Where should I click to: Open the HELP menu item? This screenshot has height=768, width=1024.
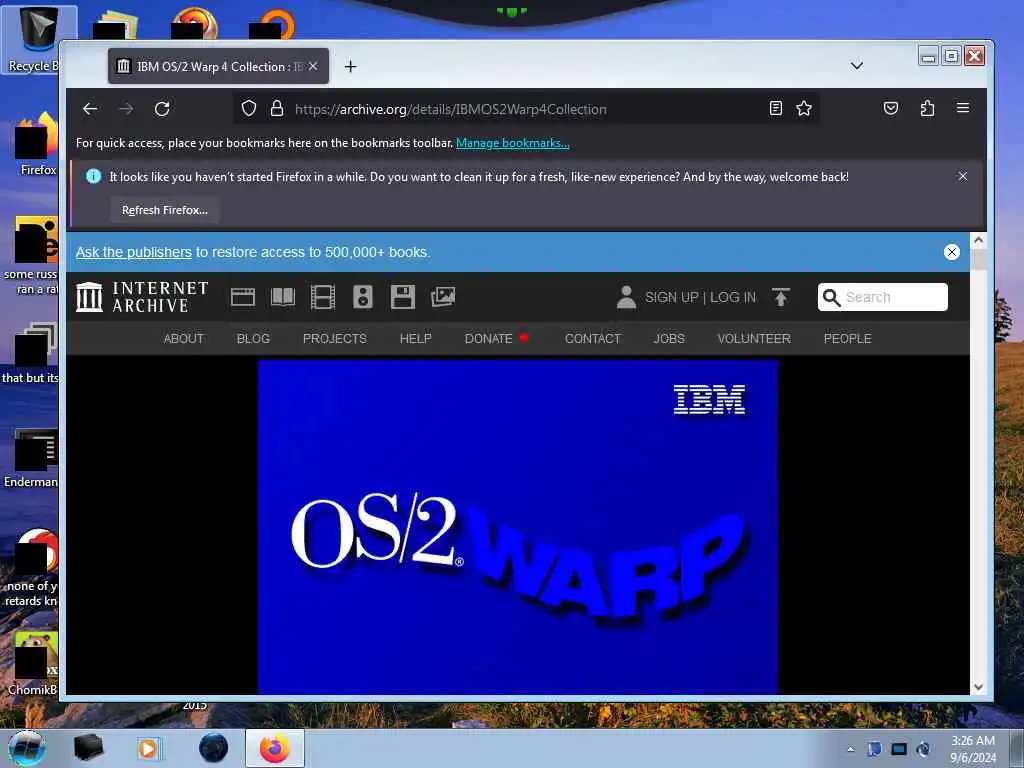[x=415, y=338]
